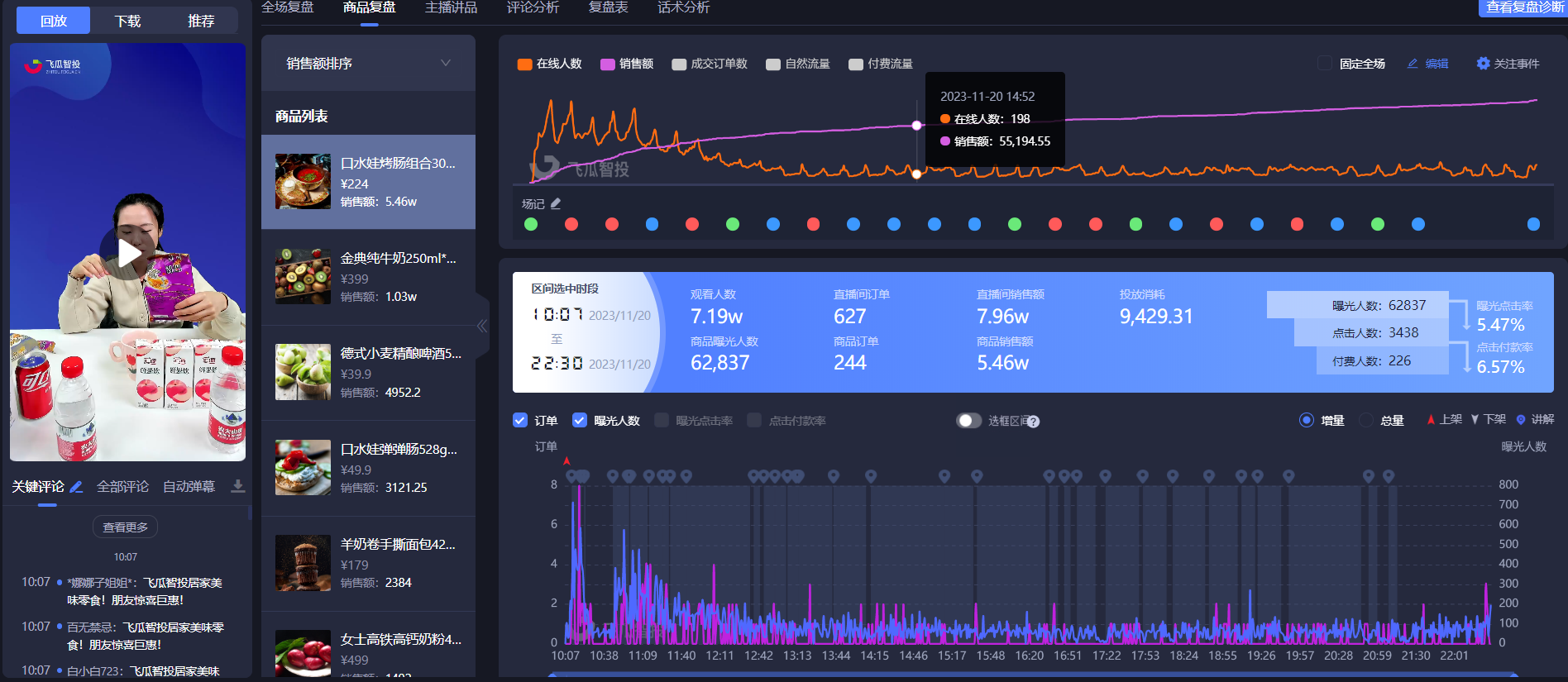This screenshot has width=1568, height=682.
Task: Select product 金典纯牛奶250ml
Action: coord(368,277)
